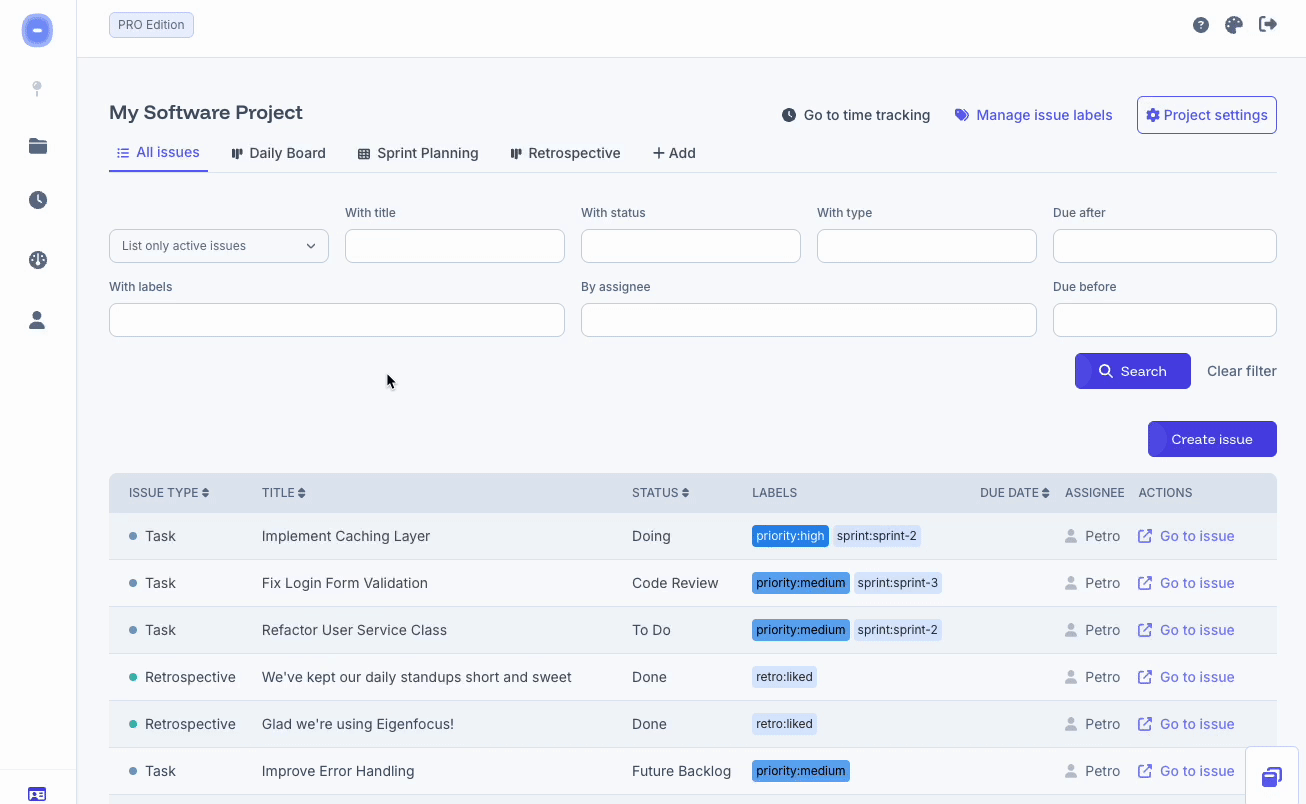Screen dimensions: 1306x804
Task: Sort the table by Status column
Action: point(660,493)
